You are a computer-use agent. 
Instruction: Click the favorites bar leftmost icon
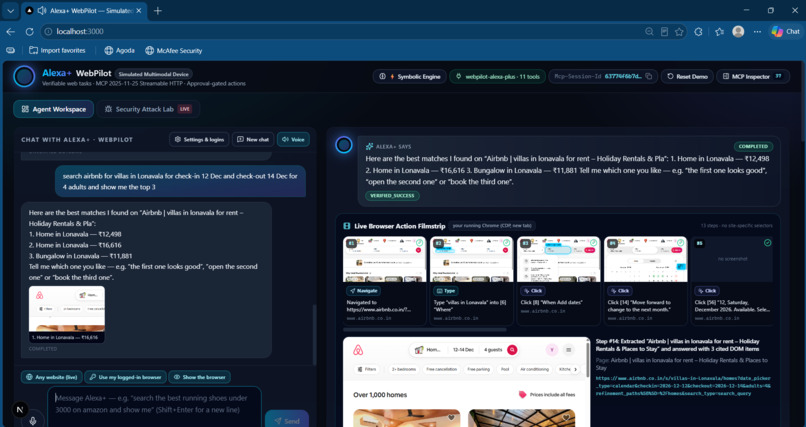tap(10, 50)
